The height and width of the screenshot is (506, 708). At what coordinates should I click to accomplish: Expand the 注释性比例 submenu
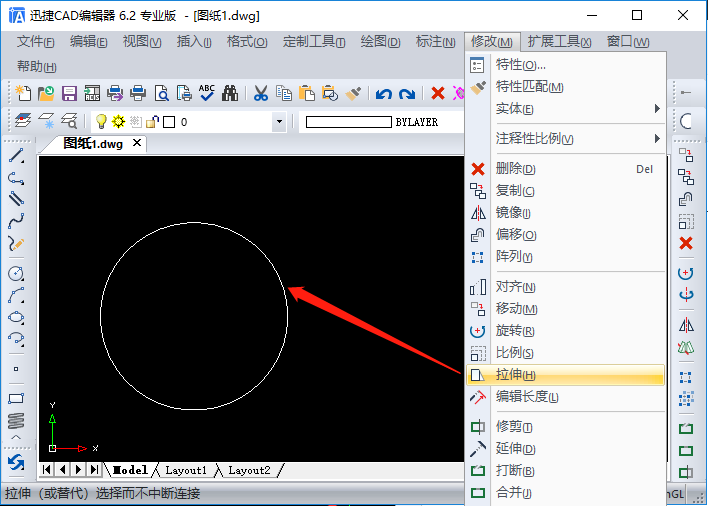point(580,139)
